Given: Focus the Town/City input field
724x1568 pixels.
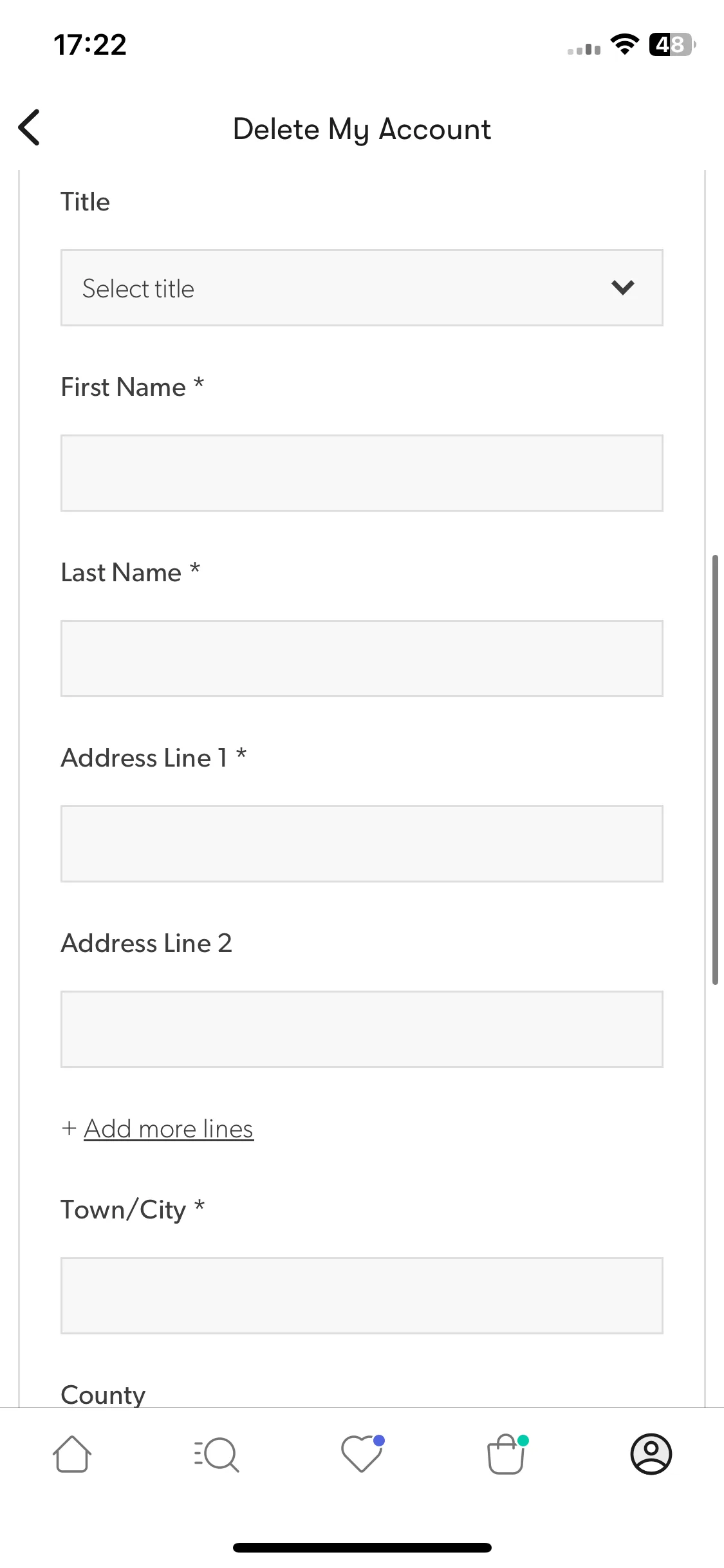Looking at the screenshot, I should point(362,1296).
